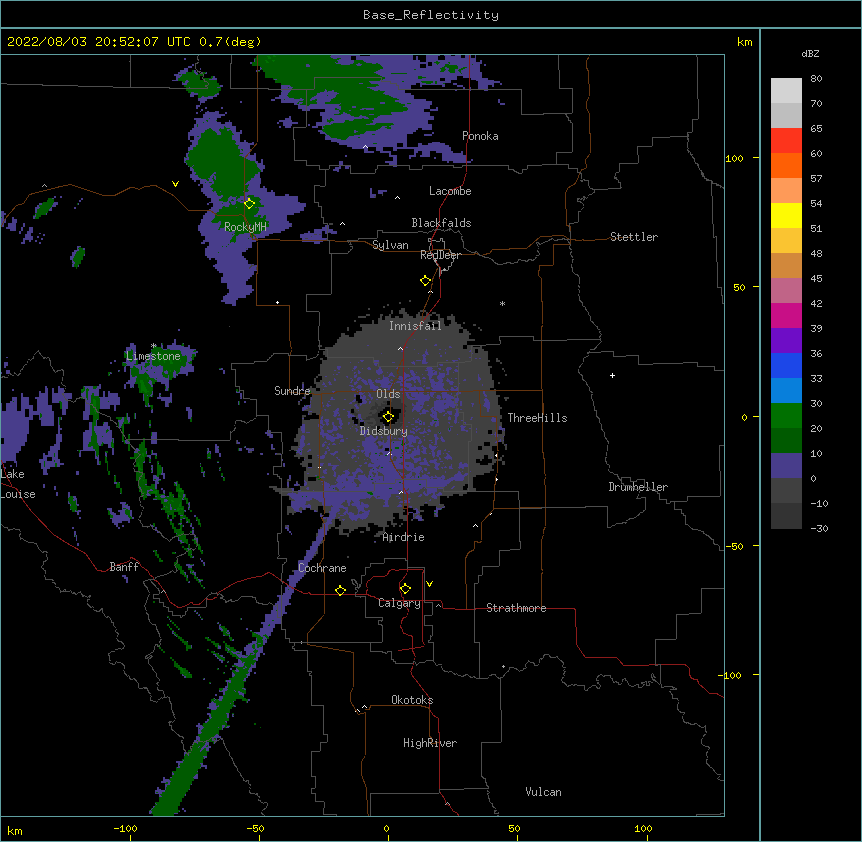Pick the darkest gray -10 to -30 legend swatch

(x=786, y=516)
